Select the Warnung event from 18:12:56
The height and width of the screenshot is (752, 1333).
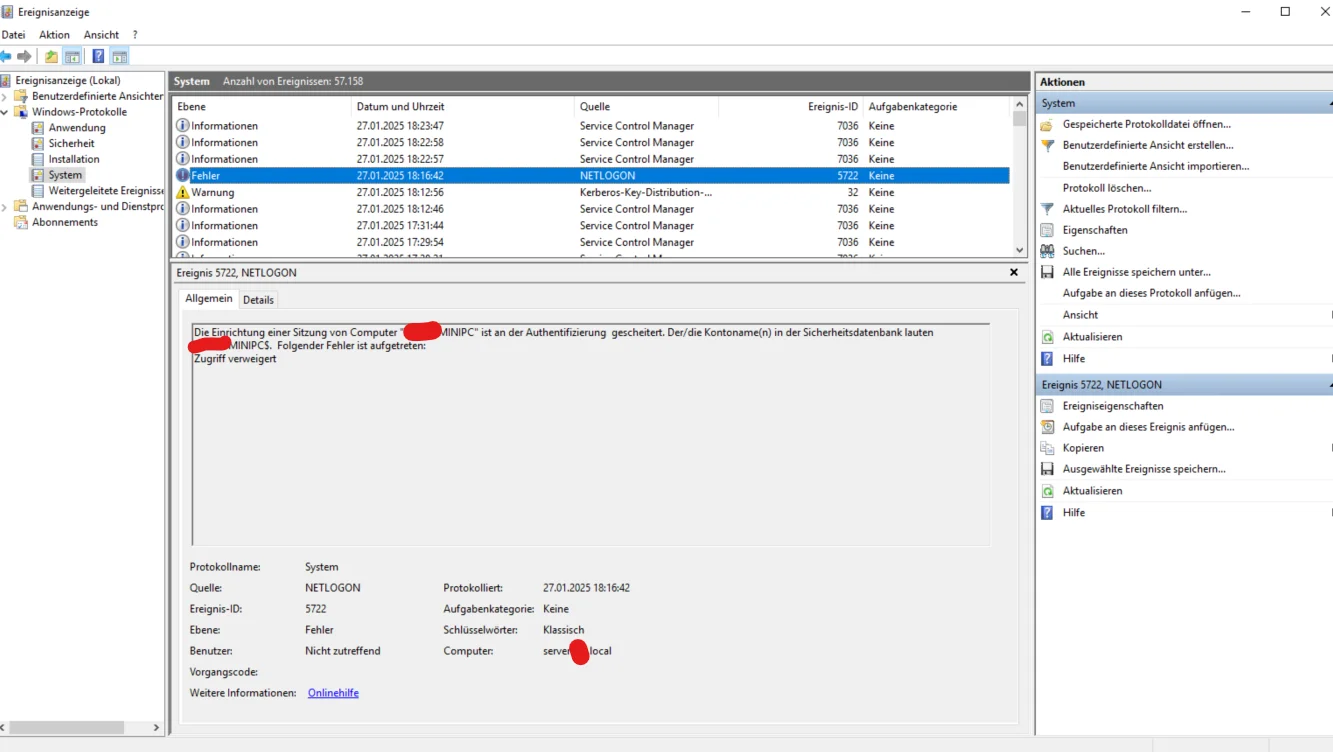pos(591,192)
